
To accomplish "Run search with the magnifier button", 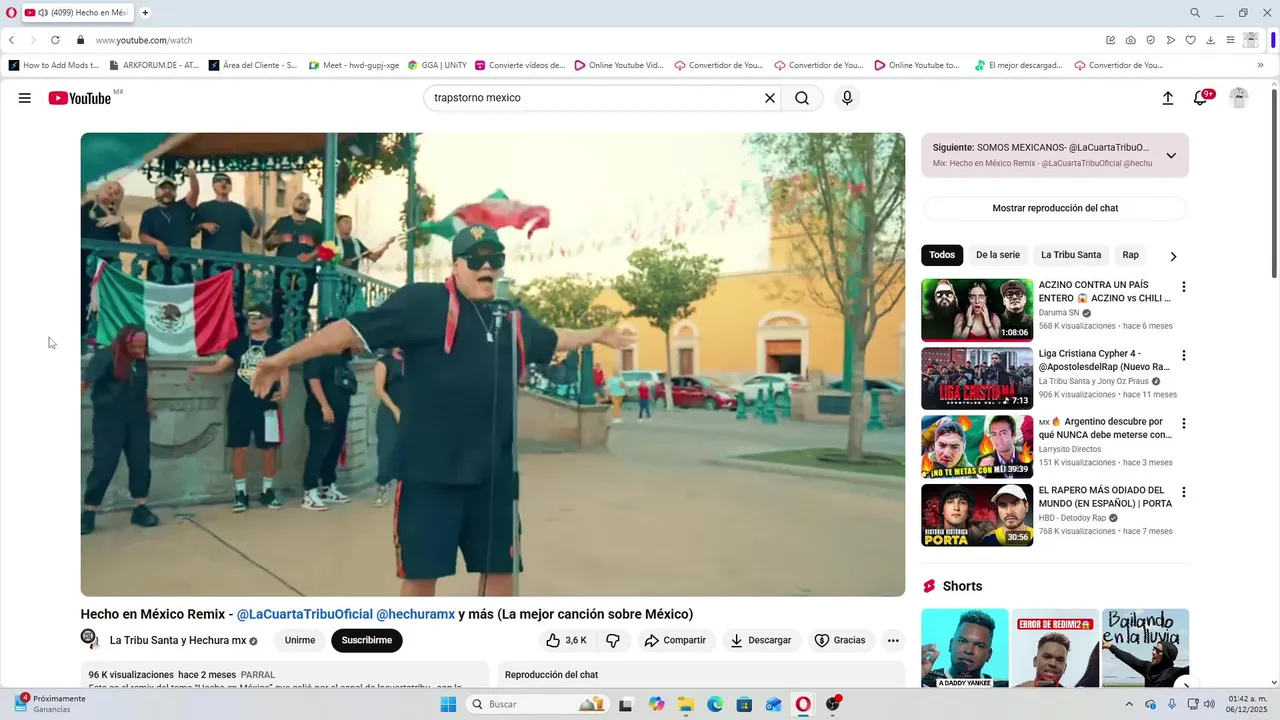I will tap(802, 98).
